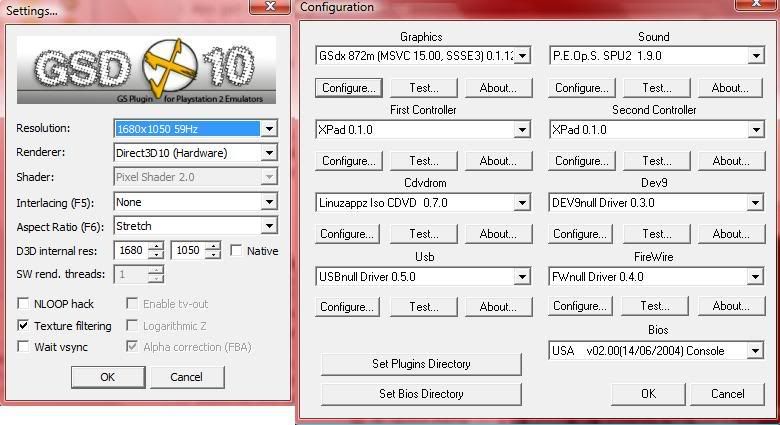Screen dimensions: 780x425
Task: Expand the Second Controller plugin dropdown
Action: pos(657,130)
